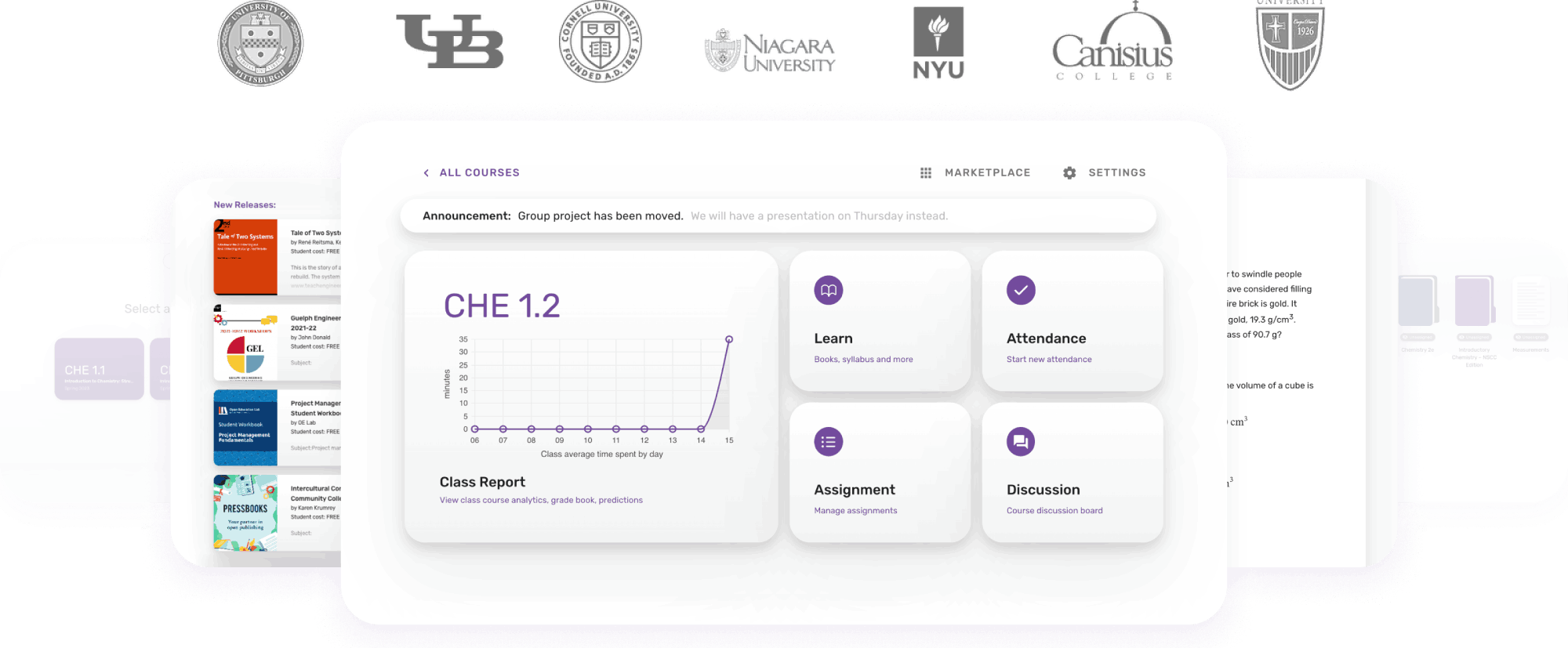Click the Learn book icon

pyautogui.click(x=829, y=291)
